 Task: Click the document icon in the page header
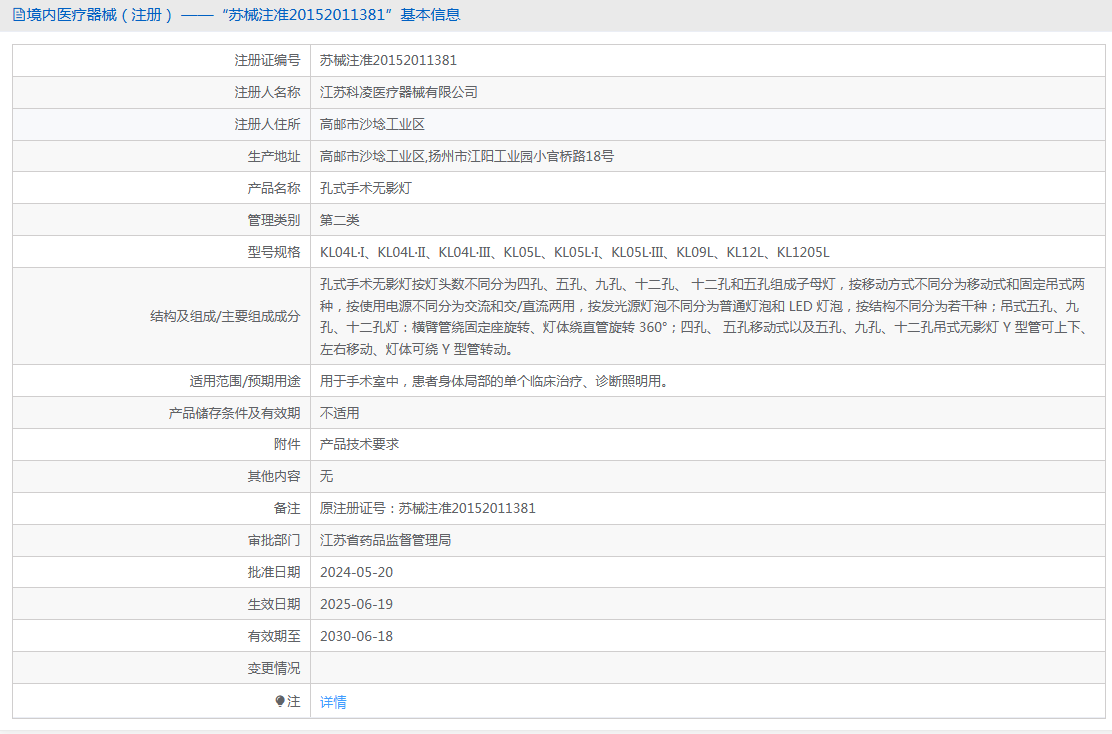pyautogui.click(x=18, y=15)
